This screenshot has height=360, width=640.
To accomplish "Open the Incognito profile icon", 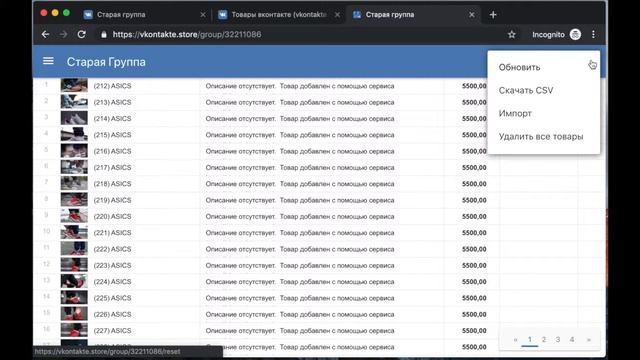I will [x=576, y=35].
